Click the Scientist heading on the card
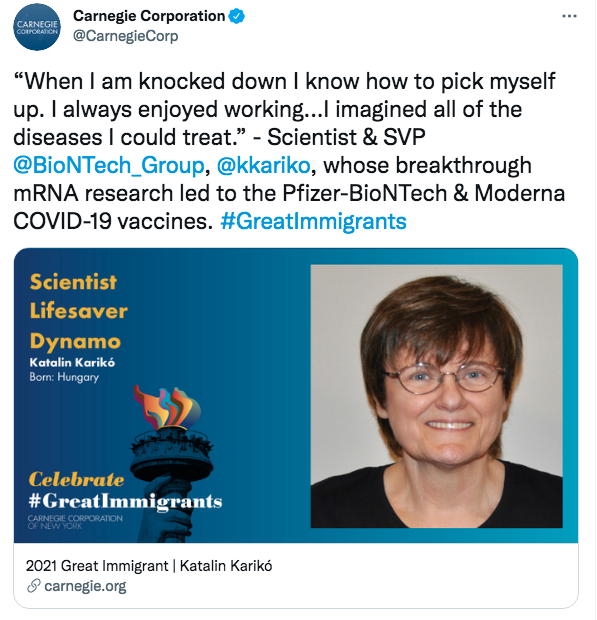597x620 pixels. tap(73, 282)
